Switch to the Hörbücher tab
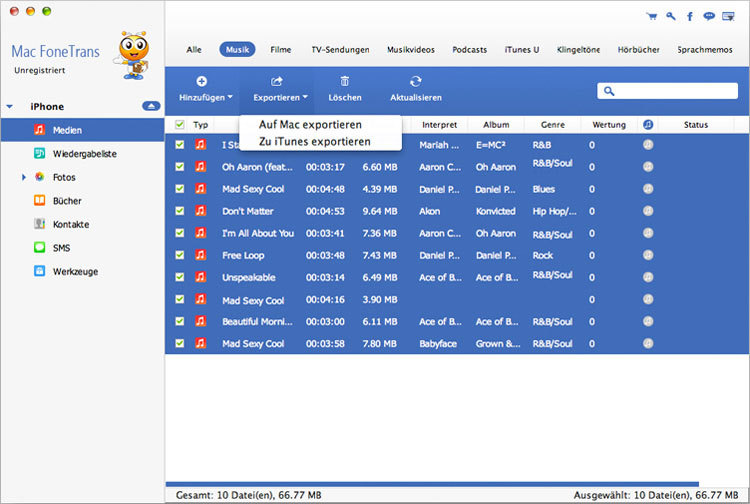Screen dimensions: 750x504 tap(639, 49)
